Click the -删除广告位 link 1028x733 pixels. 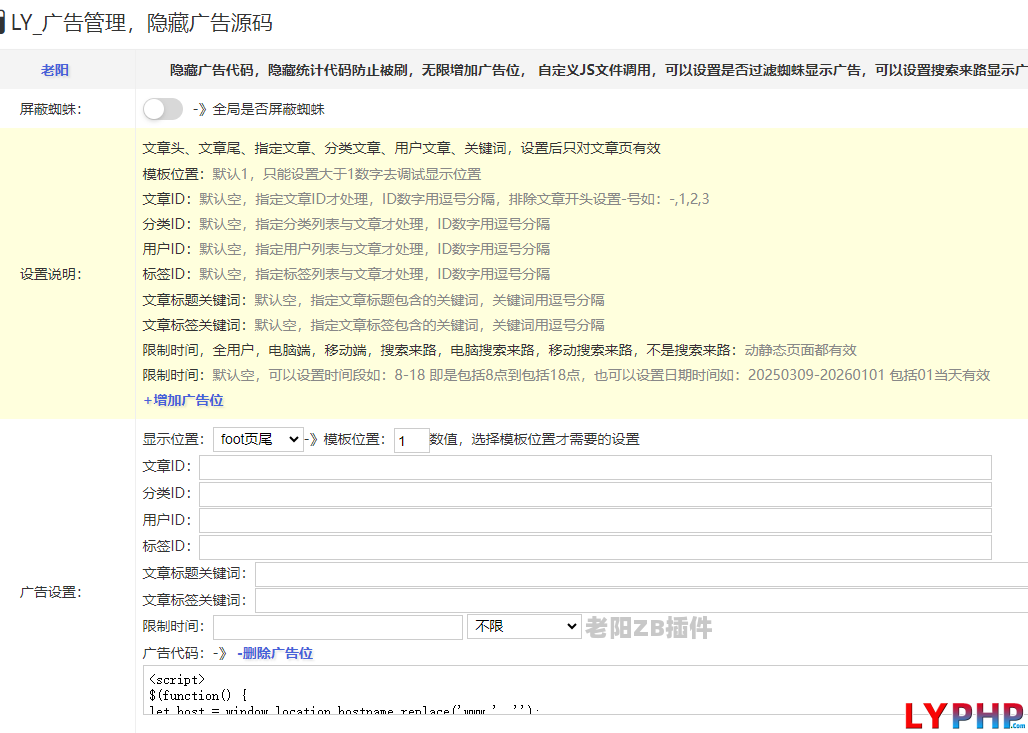(275, 653)
